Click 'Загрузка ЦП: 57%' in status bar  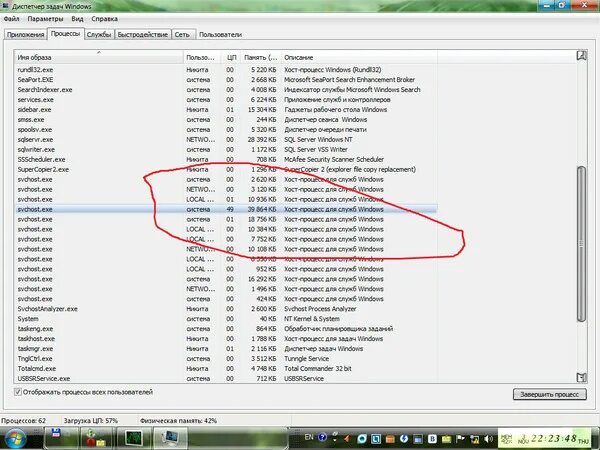[91, 421]
